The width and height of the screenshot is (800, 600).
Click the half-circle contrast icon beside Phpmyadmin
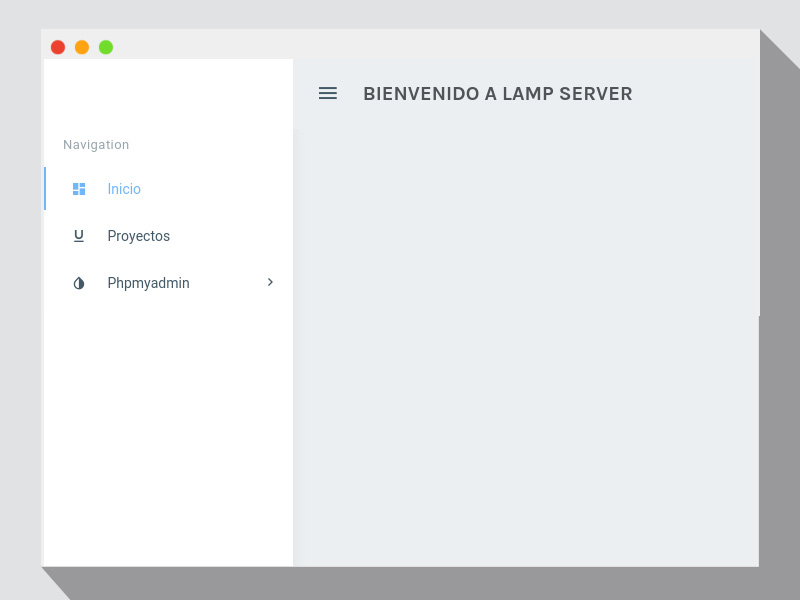tap(79, 283)
